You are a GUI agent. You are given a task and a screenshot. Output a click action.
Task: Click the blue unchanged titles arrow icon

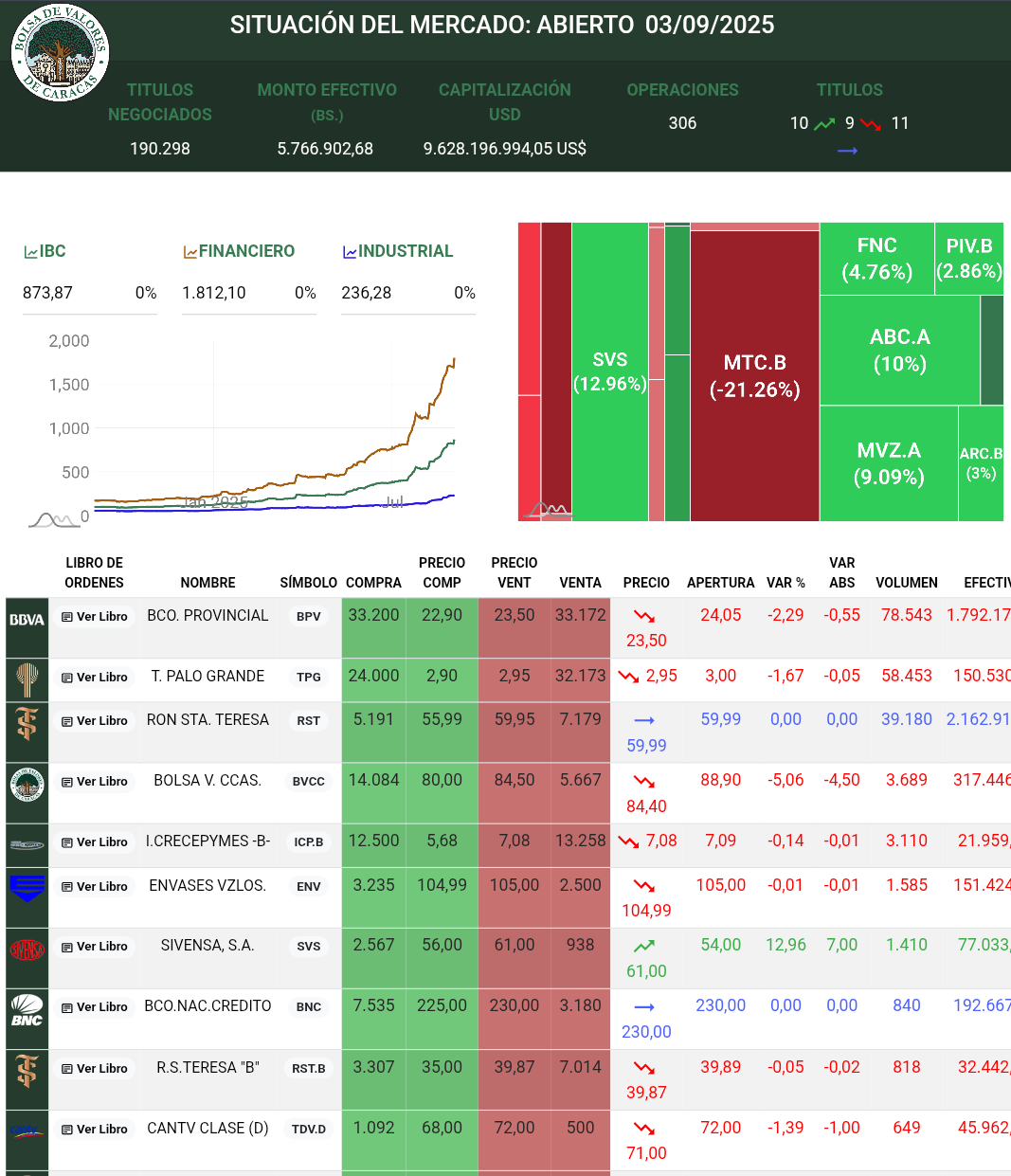(848, 151)
